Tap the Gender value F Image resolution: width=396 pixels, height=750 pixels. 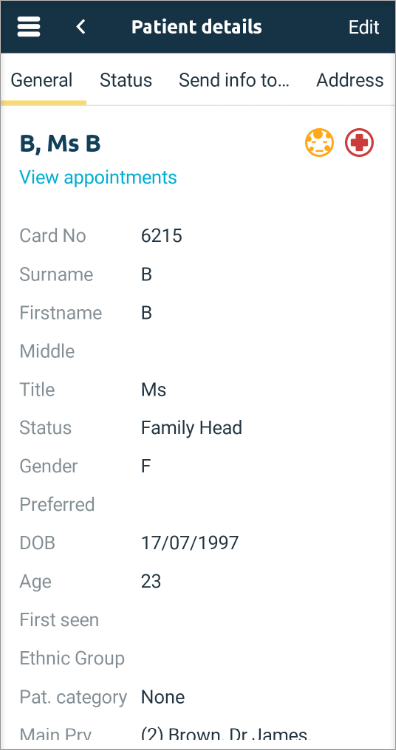pos(146,466)
